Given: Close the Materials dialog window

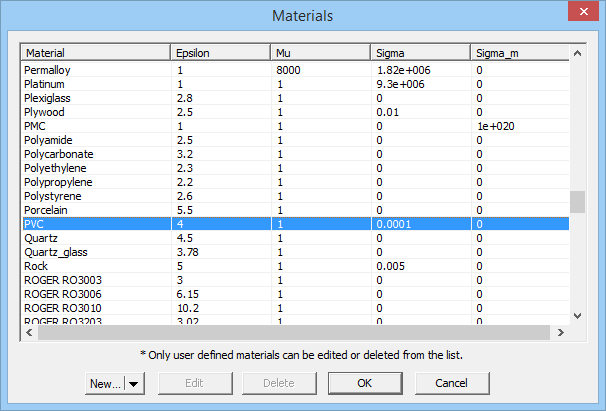Looking at the screenshot, I should (x=582, y=14).
